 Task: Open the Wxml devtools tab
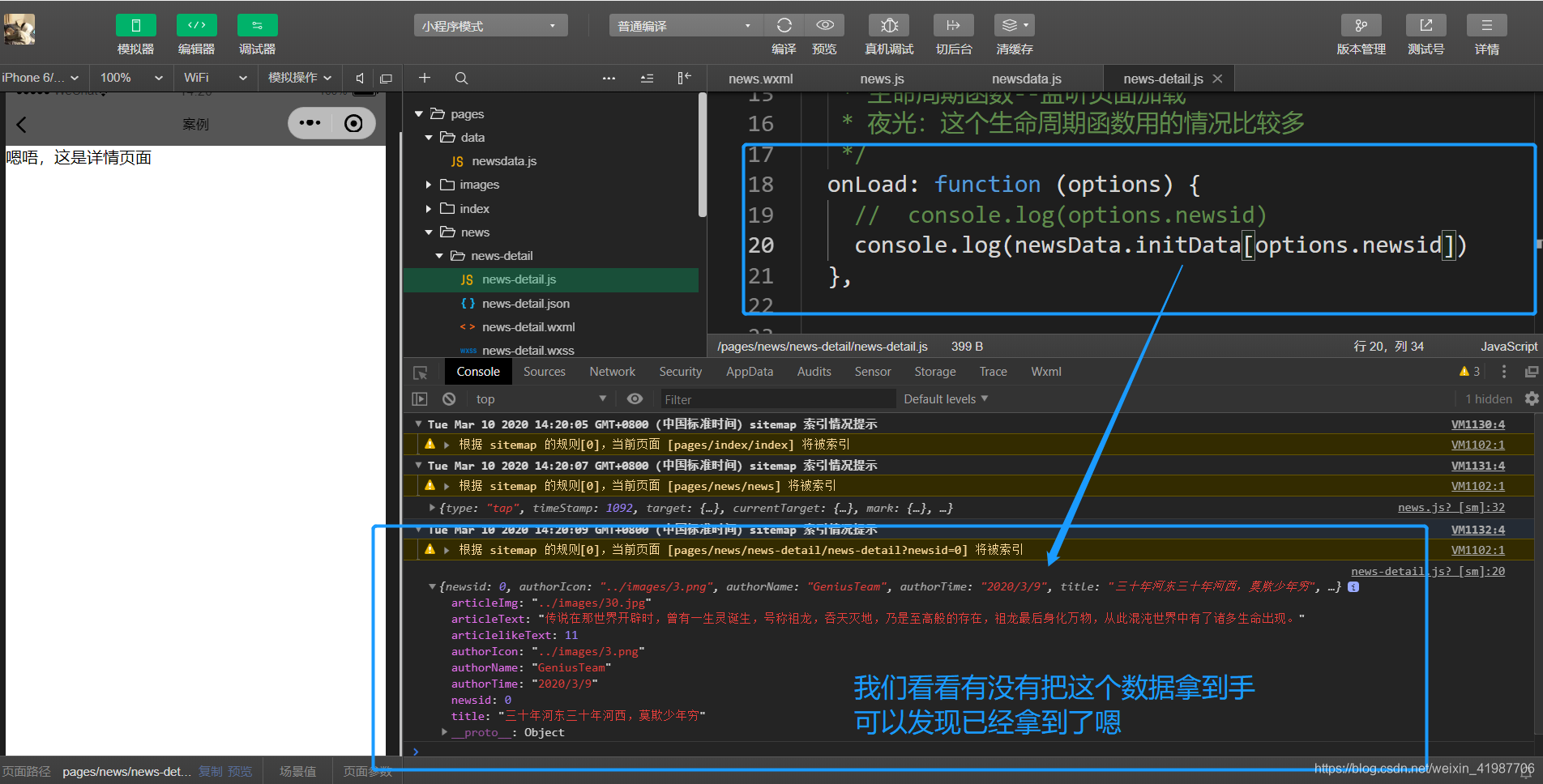point(1045,372)
